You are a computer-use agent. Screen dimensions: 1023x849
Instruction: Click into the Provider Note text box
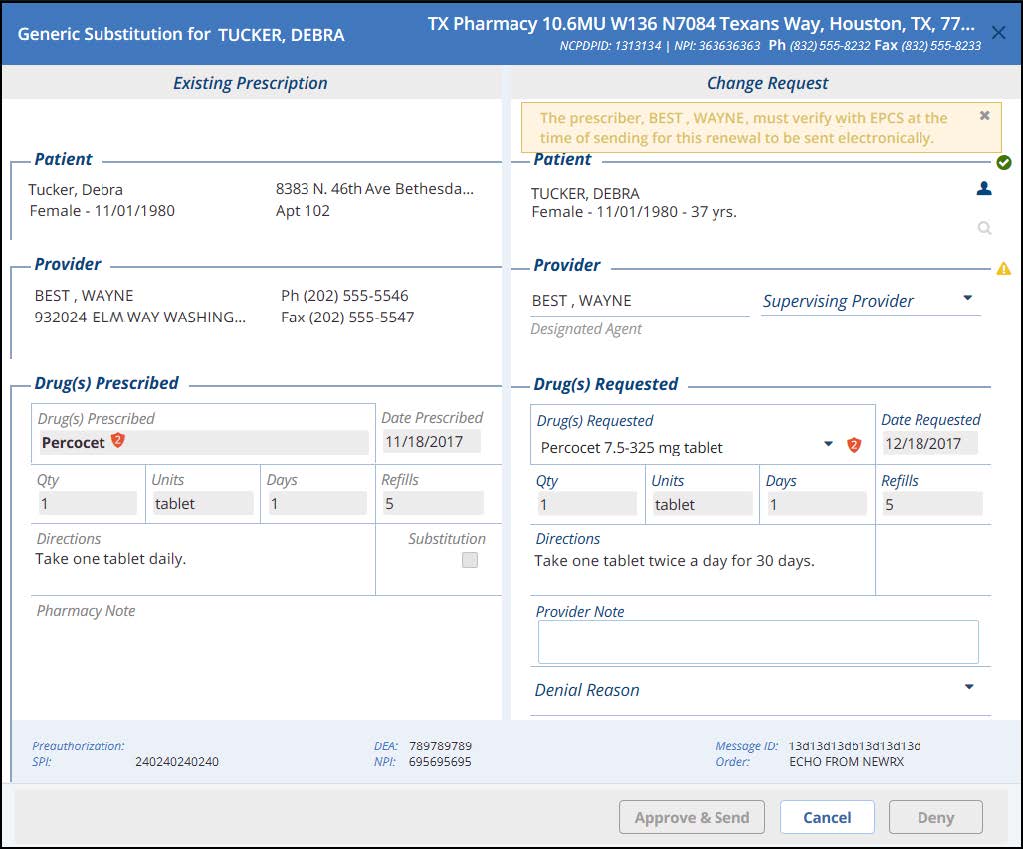pos(757,642)
